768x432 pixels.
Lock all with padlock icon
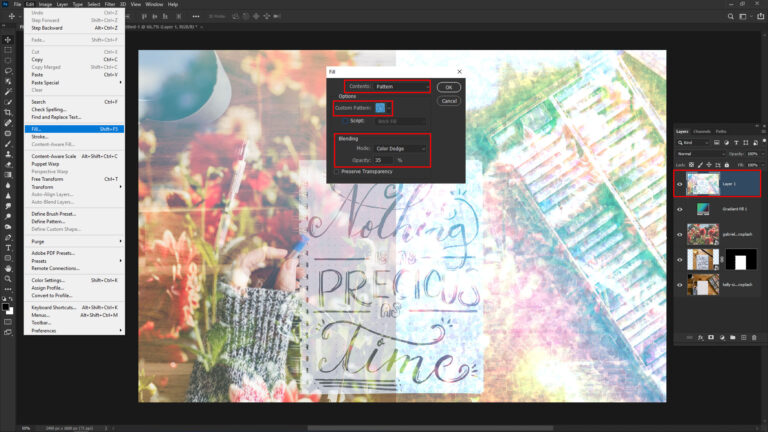pos(727,165)
